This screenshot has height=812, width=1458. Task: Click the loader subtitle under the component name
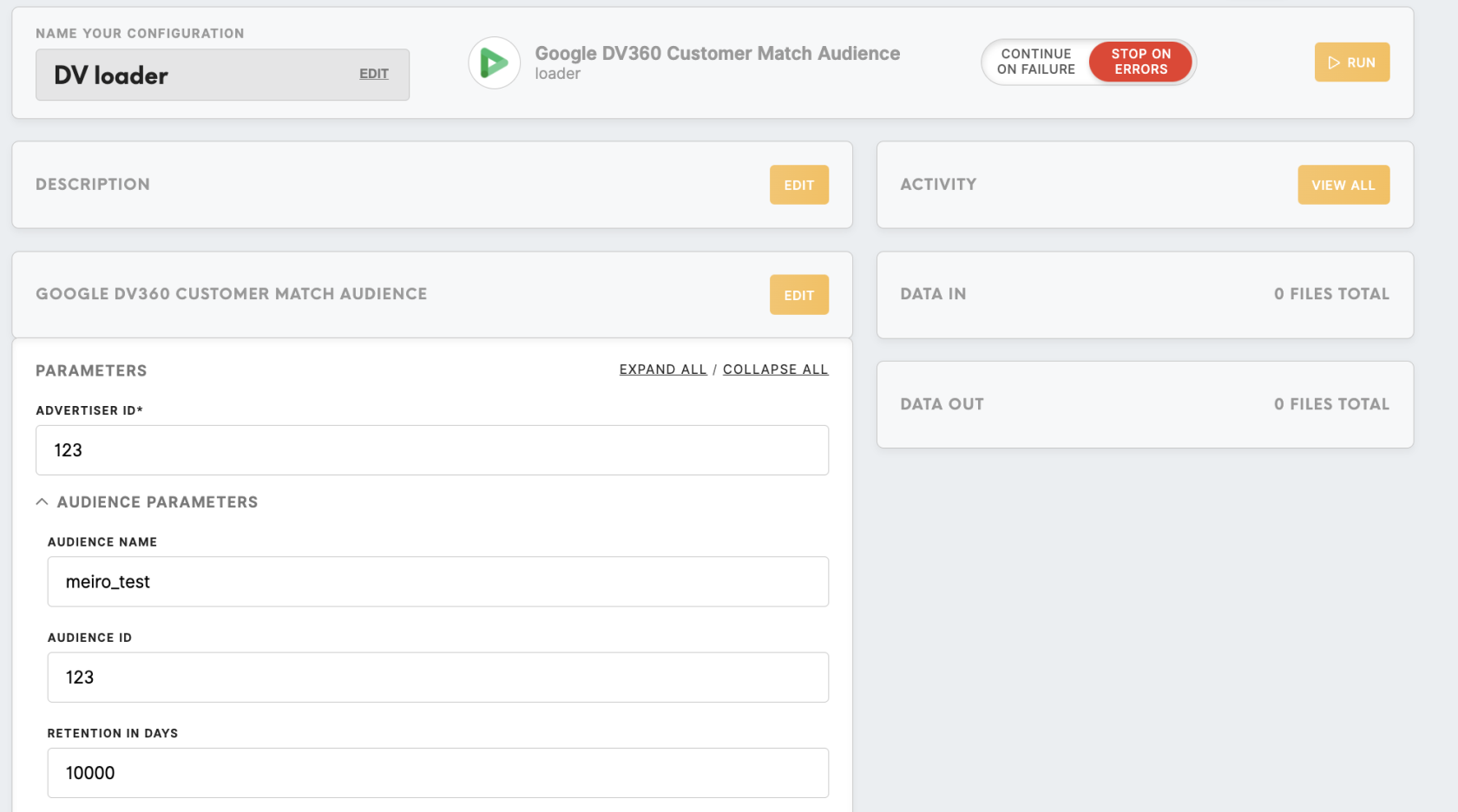[557, 74]
